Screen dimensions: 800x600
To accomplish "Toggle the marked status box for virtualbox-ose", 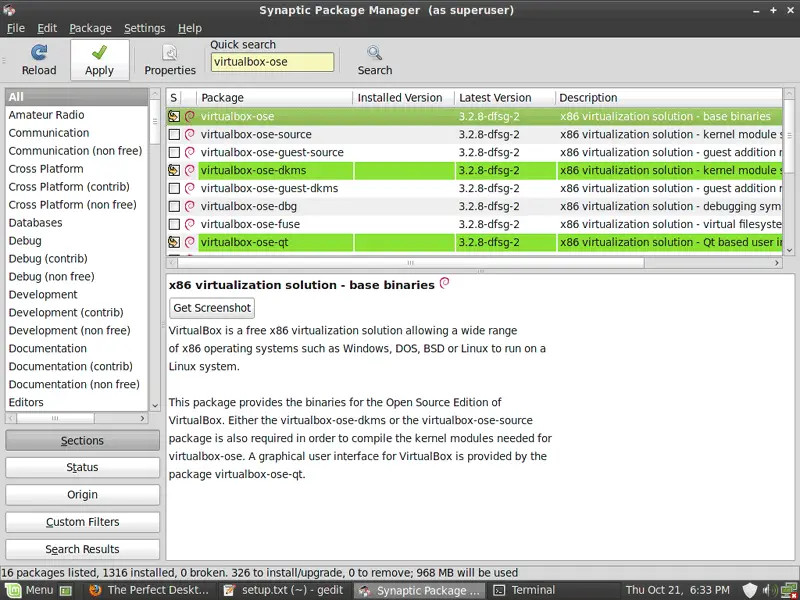I will (174, 116).
